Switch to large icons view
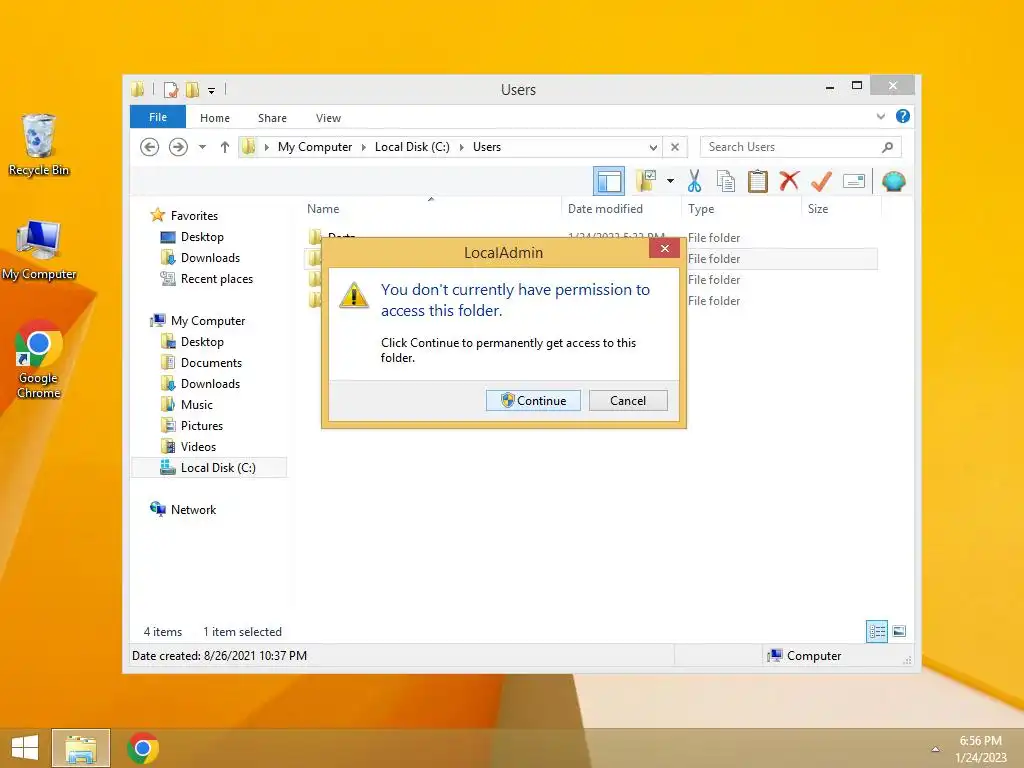The image size is (1024, 768). (x=899, y=632)
